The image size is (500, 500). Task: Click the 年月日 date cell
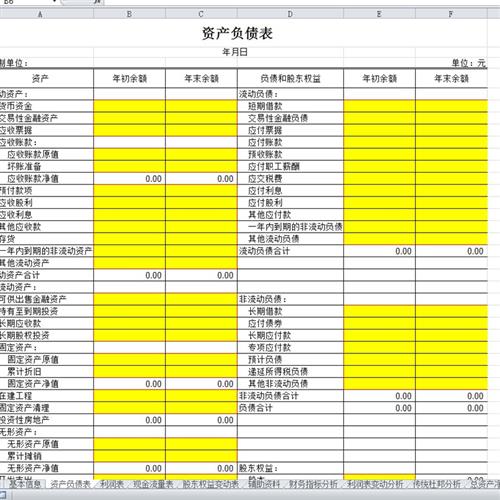235,52
